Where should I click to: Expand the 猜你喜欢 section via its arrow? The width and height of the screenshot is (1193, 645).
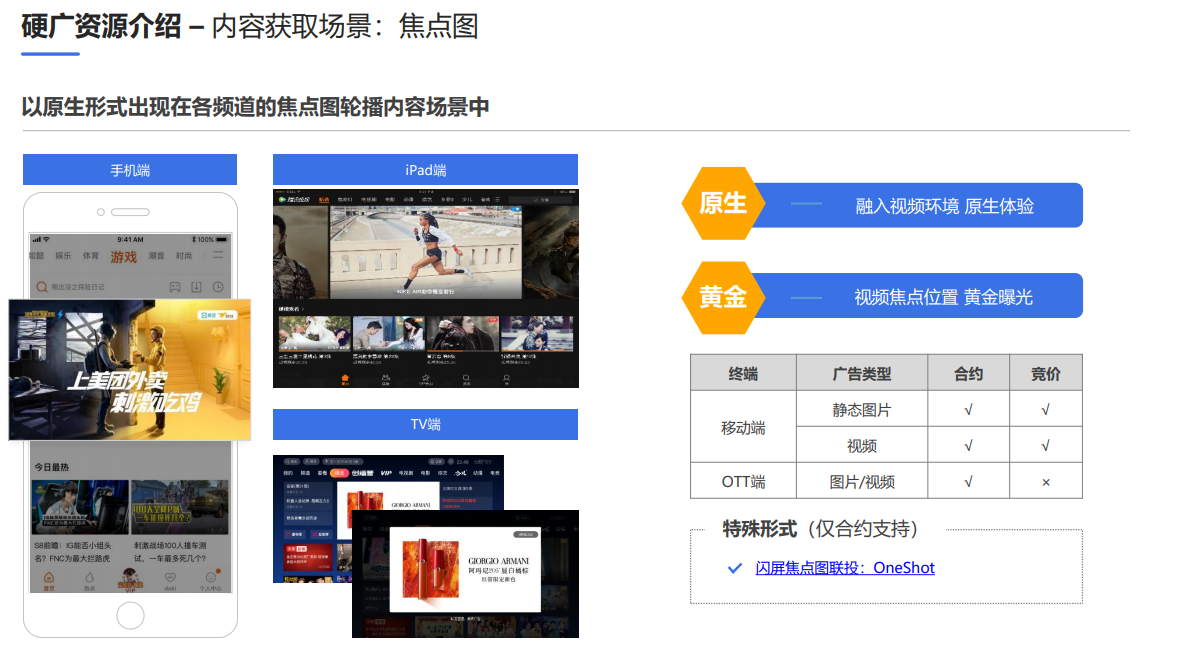click(303, 309)
